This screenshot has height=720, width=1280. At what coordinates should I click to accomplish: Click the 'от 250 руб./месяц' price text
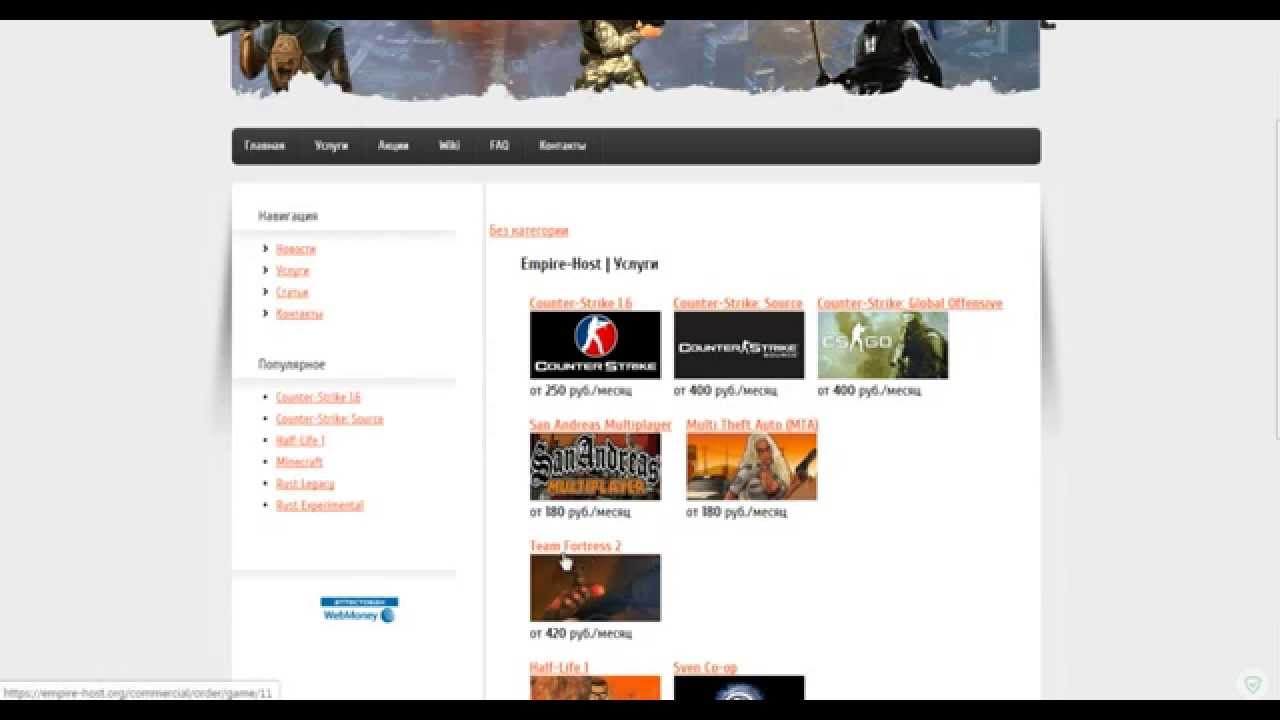pos(581,391)
